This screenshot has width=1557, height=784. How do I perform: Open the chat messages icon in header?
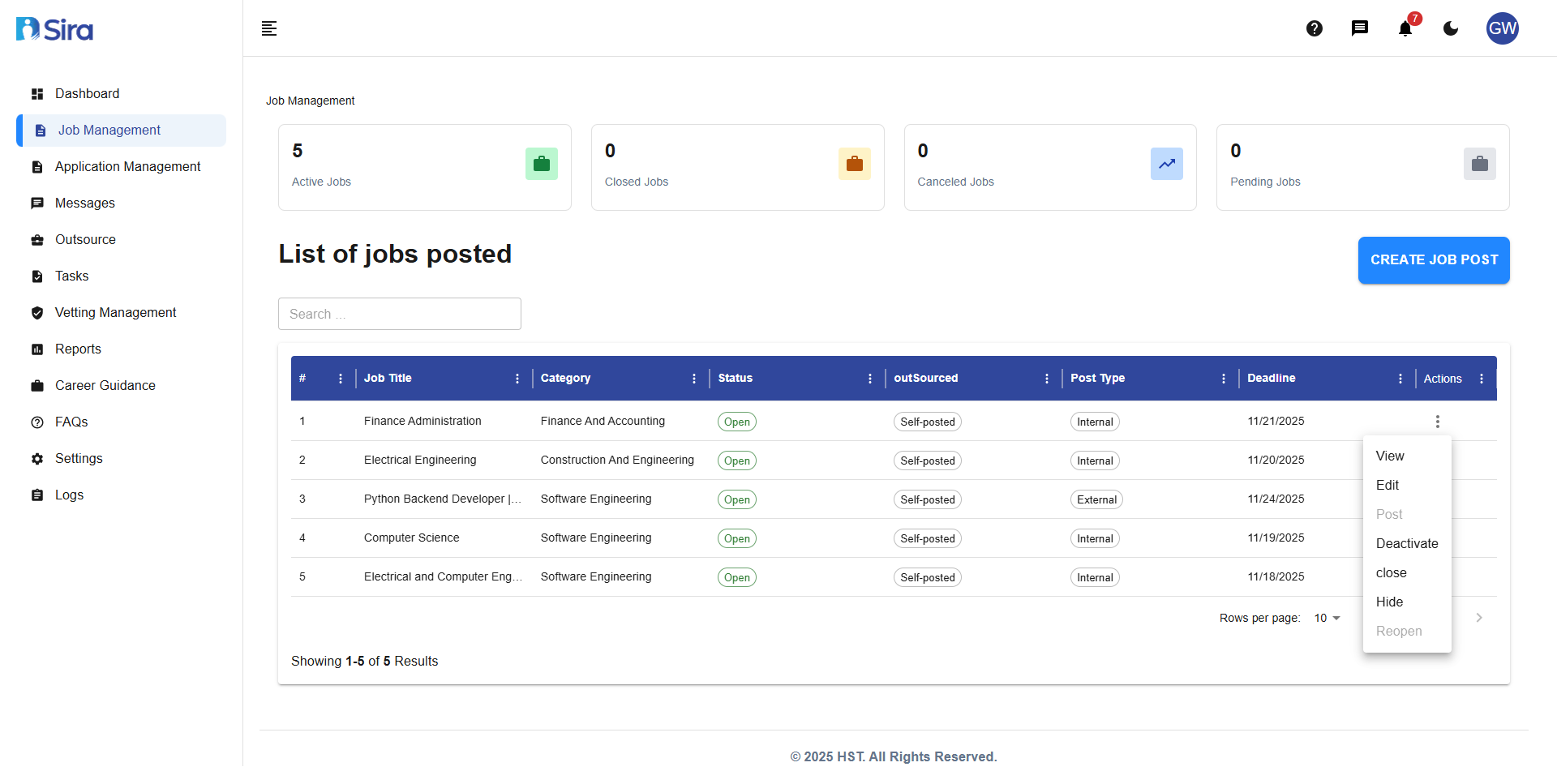1359,28
